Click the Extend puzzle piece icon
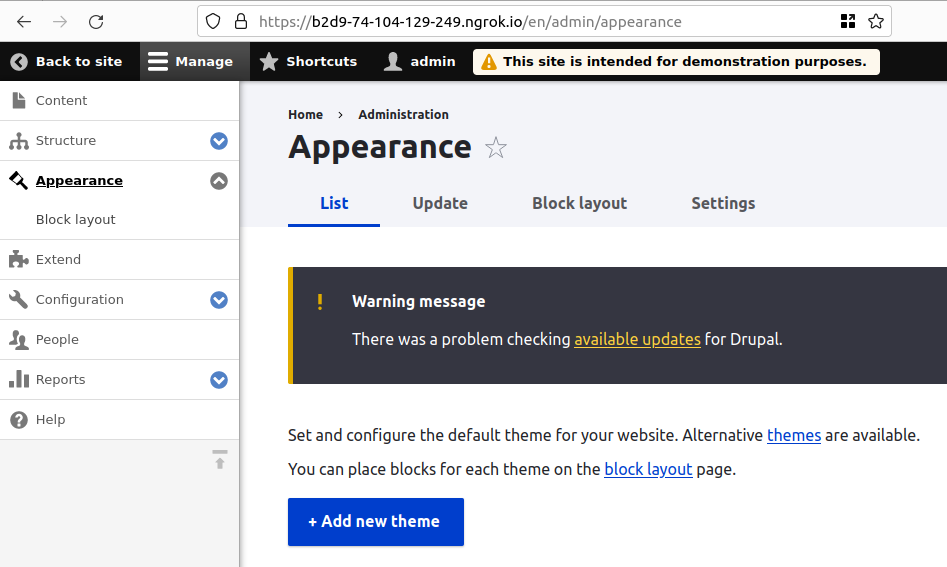The height and width of the screenshot is (567, 947). (x=19, y=259)
